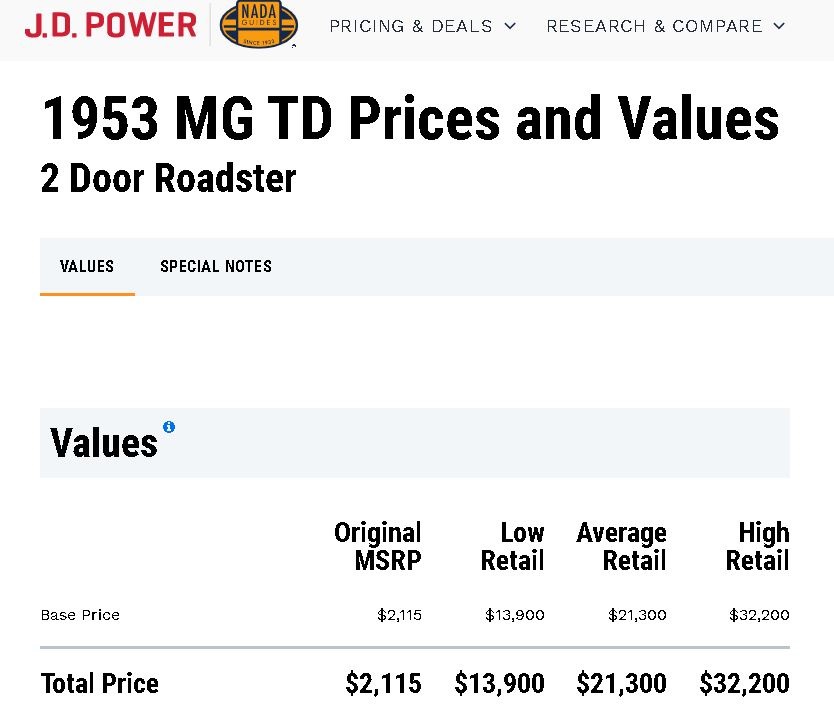Click the High Retail column header

pyautogui.click(x=758, y=546)
